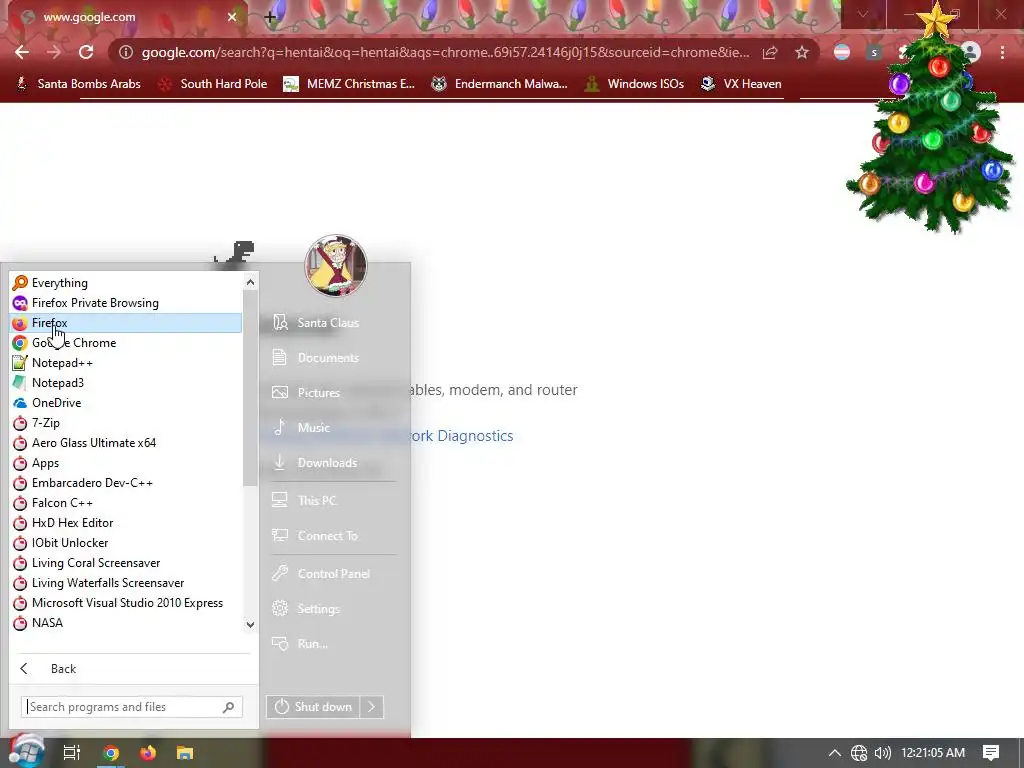Click the Shut down button

point(313,707)
